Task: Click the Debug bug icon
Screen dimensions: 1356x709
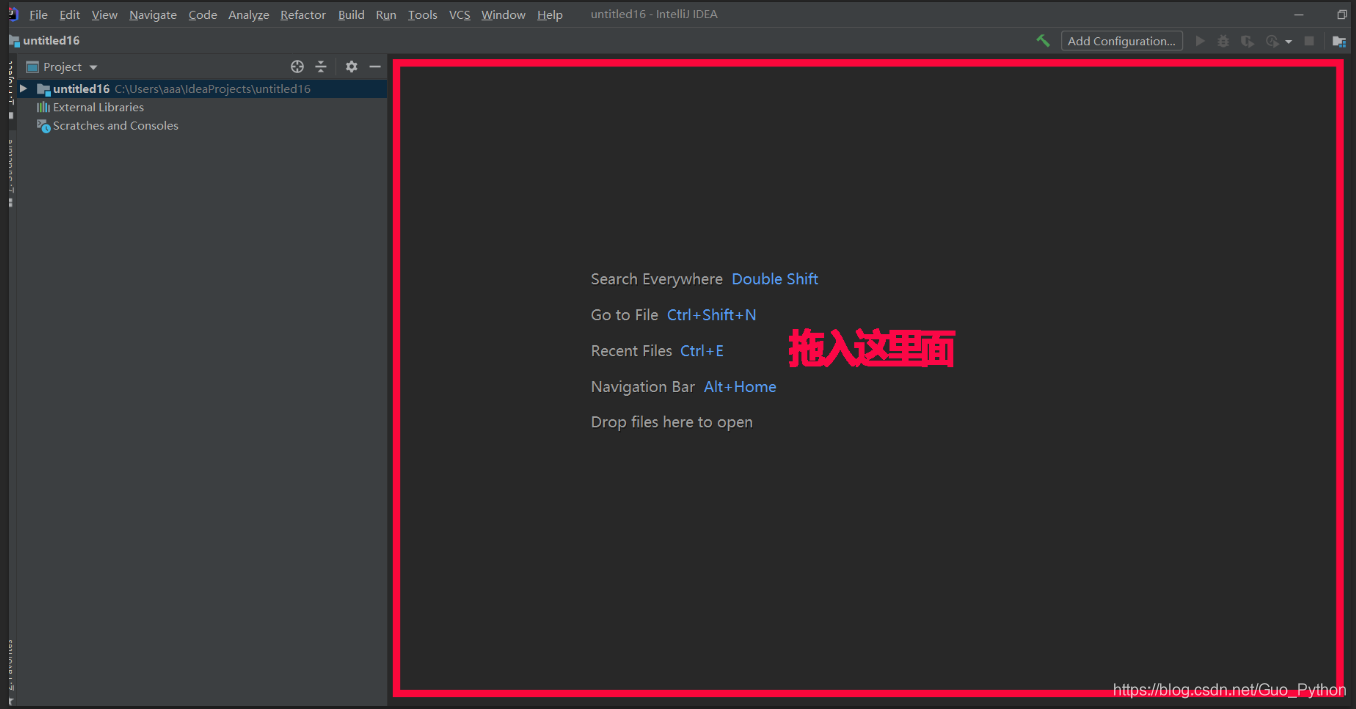Action: [1223, 41]
